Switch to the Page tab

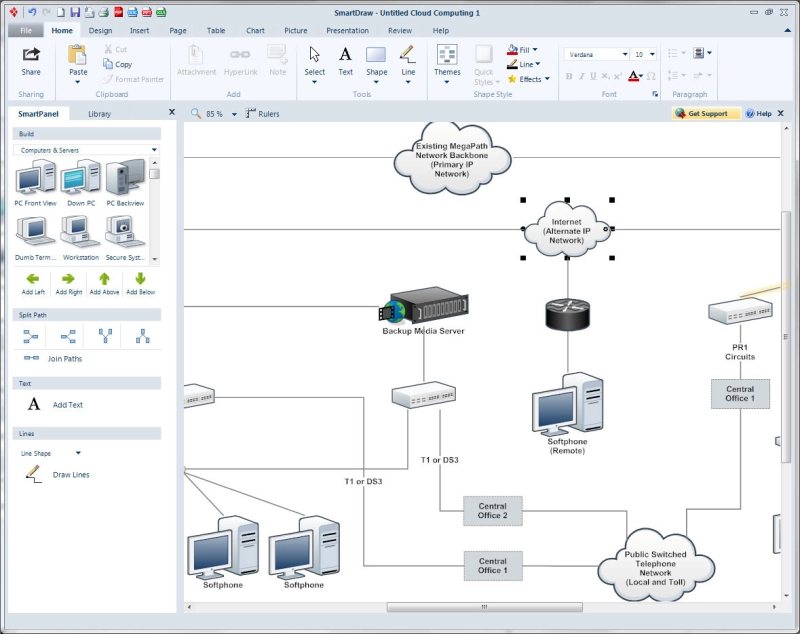pos(178,31)
